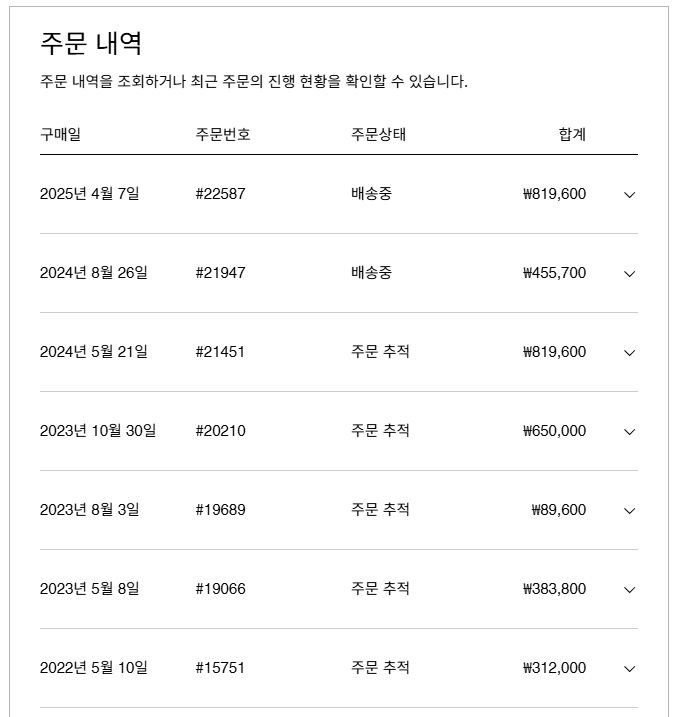Expand order #20210 details chevron
675x717 pixels.
629,431
